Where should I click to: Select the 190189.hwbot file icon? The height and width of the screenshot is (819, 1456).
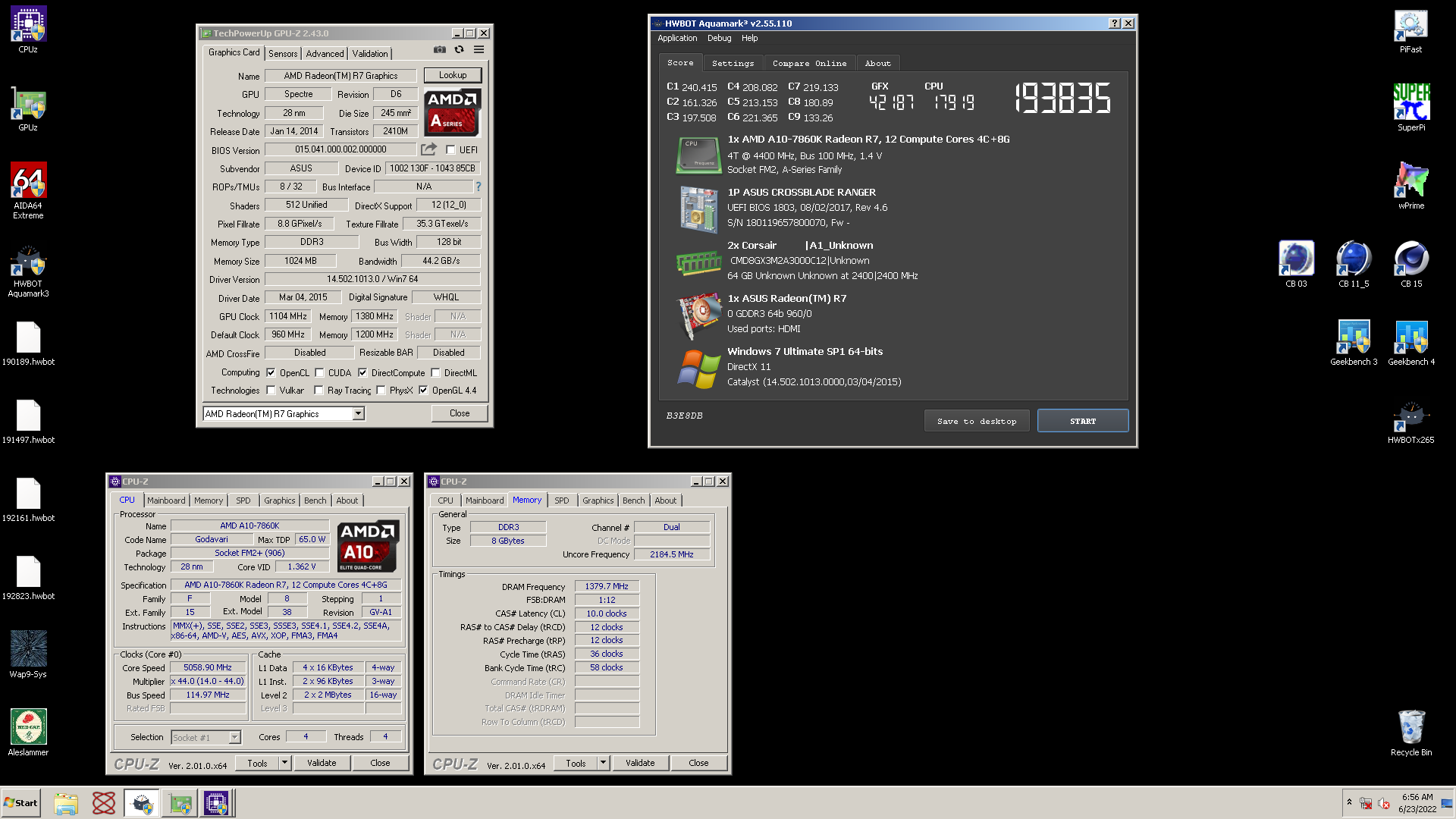28,343
